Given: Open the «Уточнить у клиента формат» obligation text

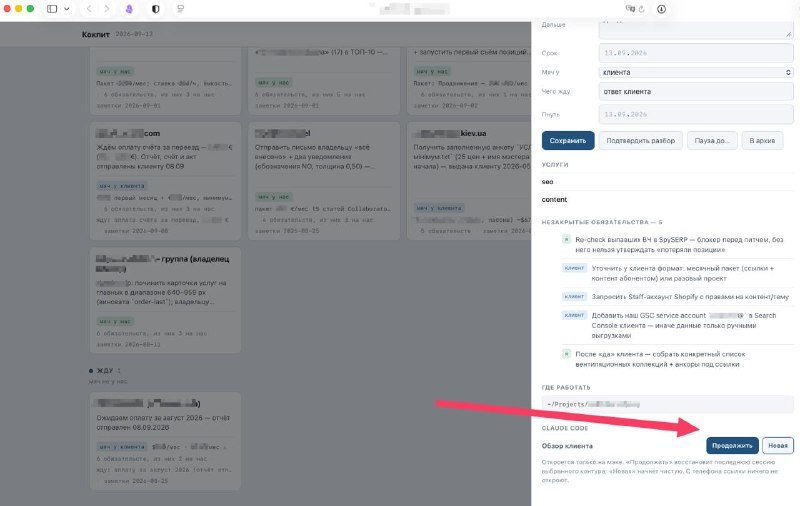Looking at the screenshot, I should (684, 273).
